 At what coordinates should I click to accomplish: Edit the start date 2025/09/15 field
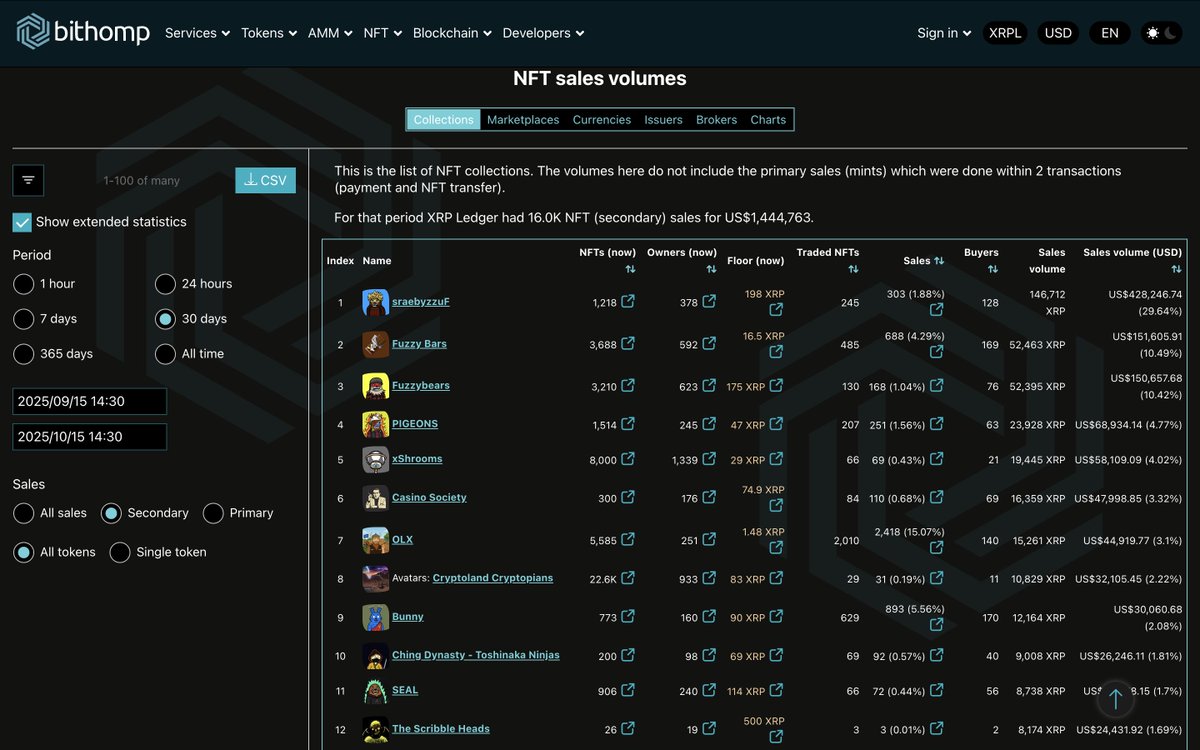90,401
